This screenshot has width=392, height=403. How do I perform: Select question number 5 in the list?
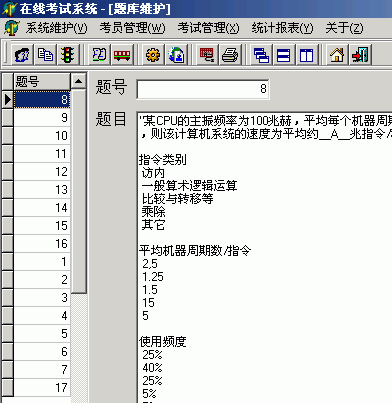42,333
